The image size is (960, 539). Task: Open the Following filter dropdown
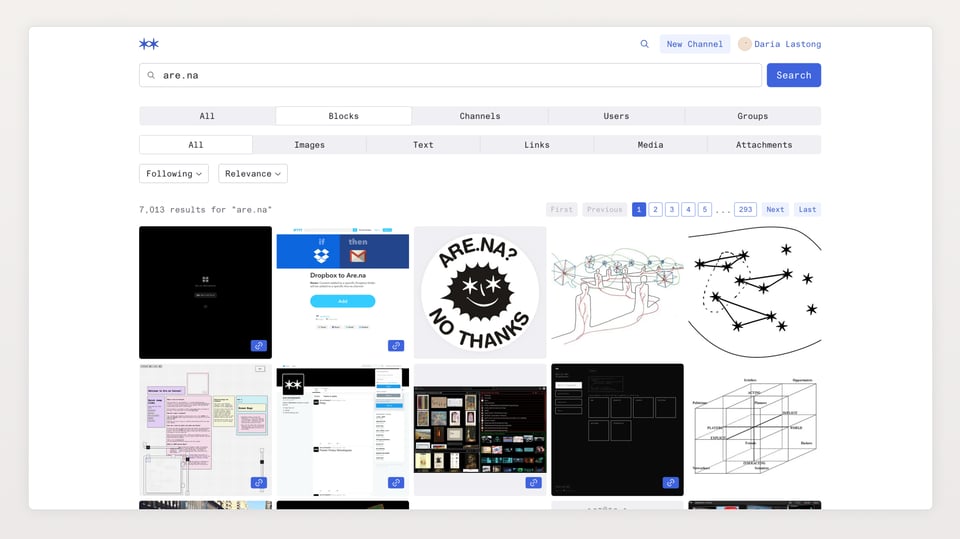coord(174,173)
